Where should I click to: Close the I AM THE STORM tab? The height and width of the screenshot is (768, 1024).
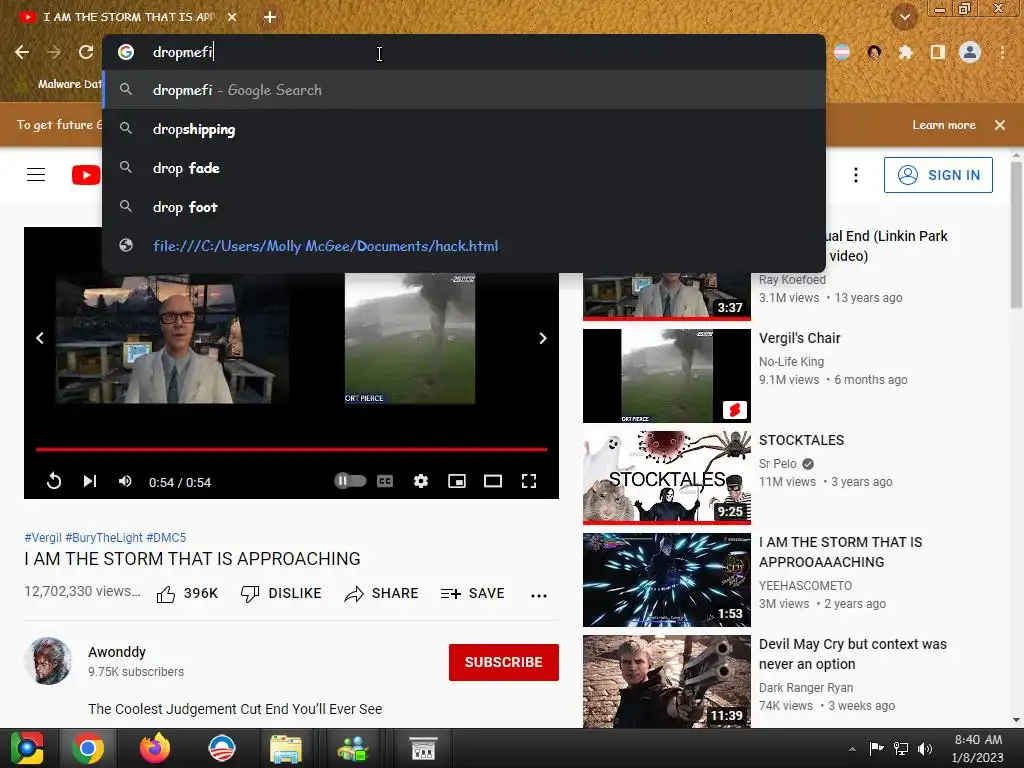tap(232, 18)
